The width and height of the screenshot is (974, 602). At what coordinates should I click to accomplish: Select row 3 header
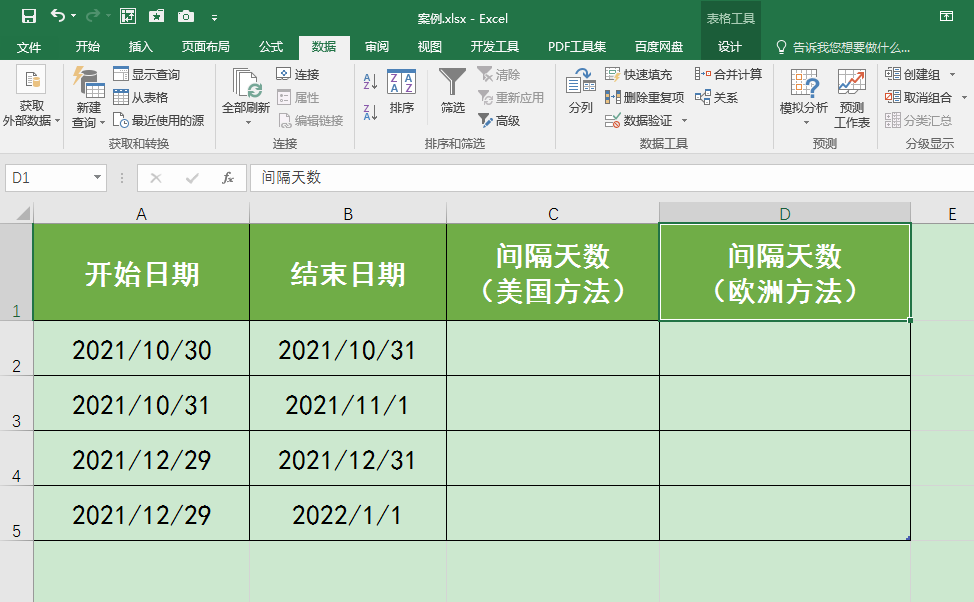(16, 403)
